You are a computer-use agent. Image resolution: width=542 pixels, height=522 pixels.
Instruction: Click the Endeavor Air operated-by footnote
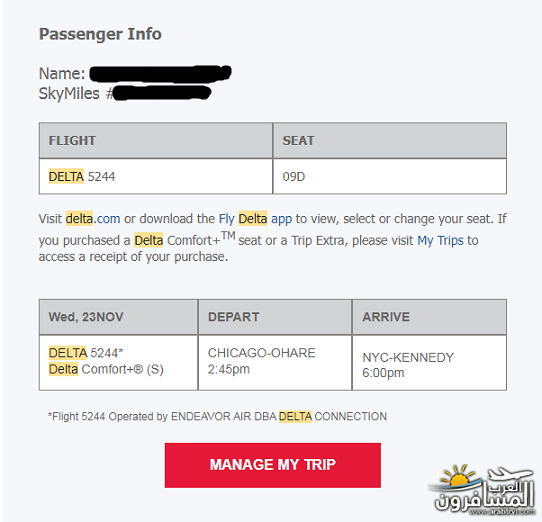click(217, 416)
